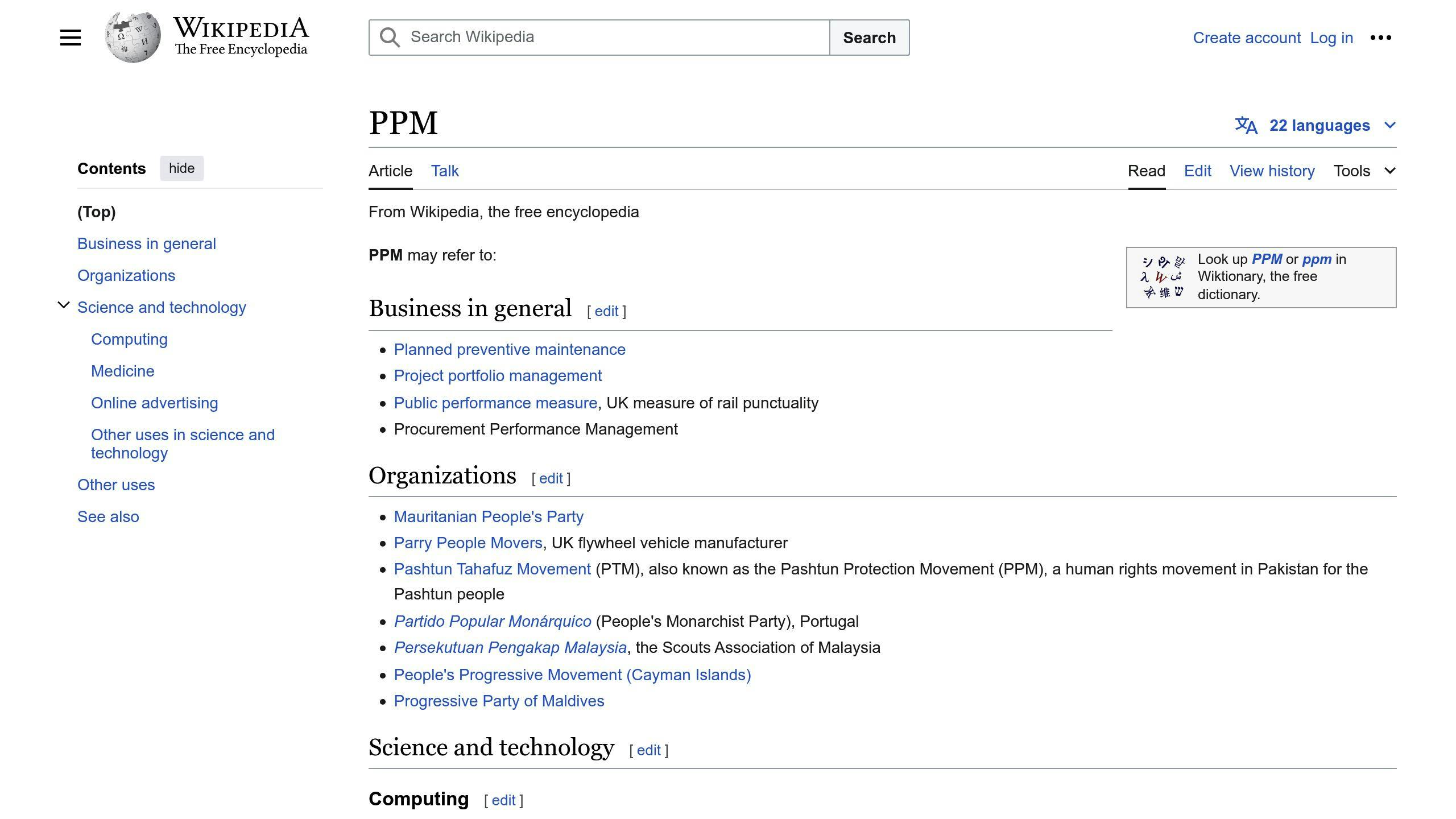Expand the 22 languages dropdown
This screenshot has width=1456, height=819.
coord(1319,125)
